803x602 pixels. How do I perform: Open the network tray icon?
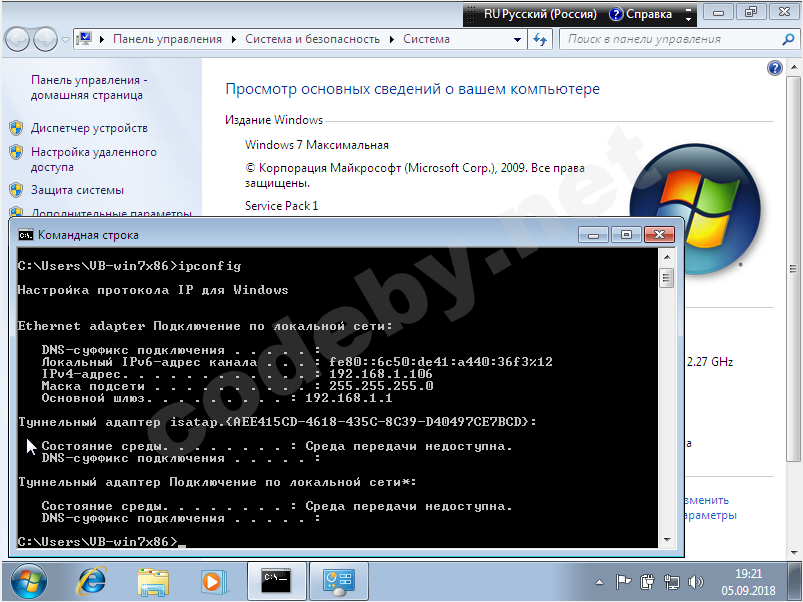[x=671, y=582]
